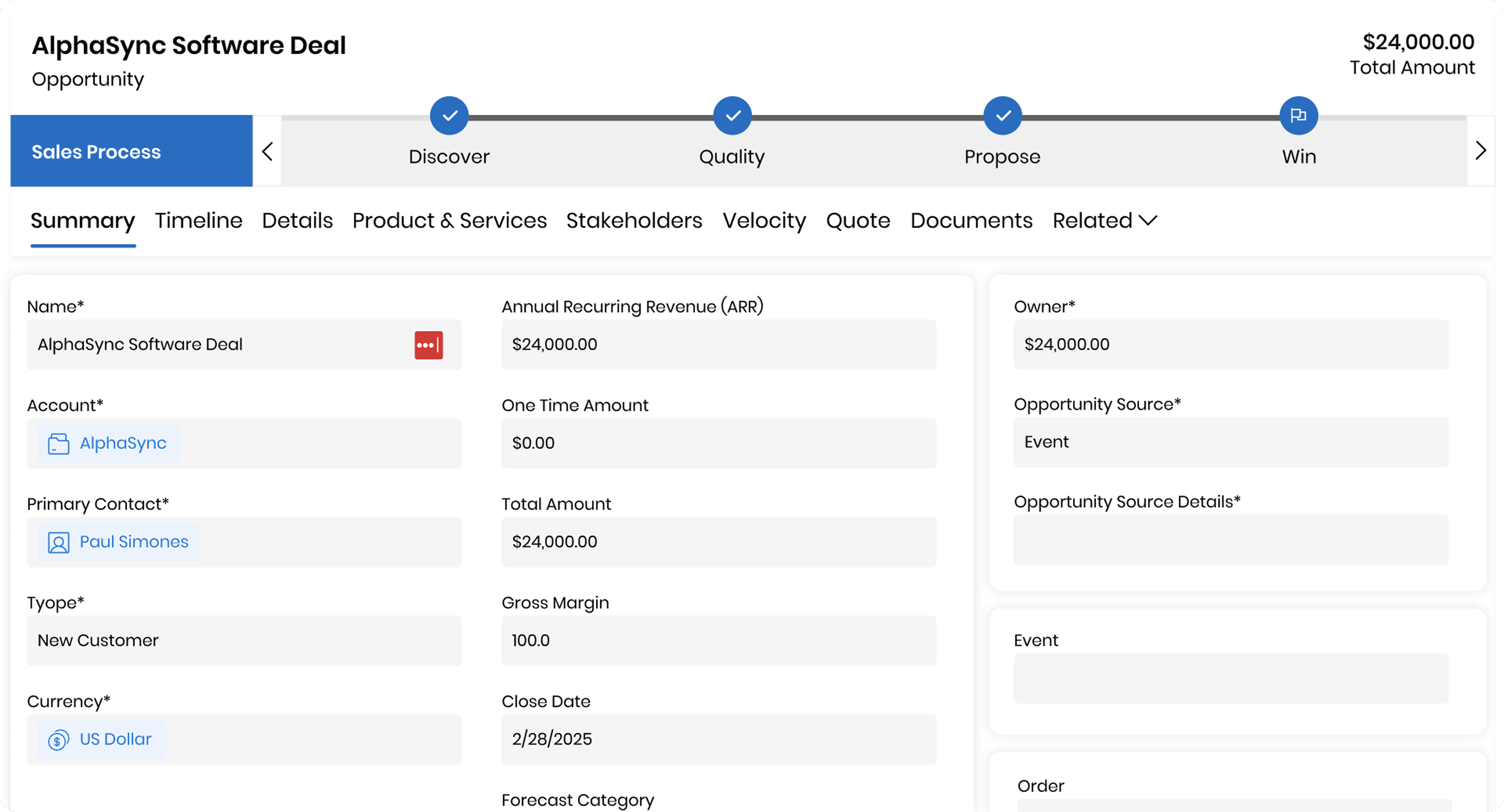
Task: Click the Close Date field
Action: [719, 739]
